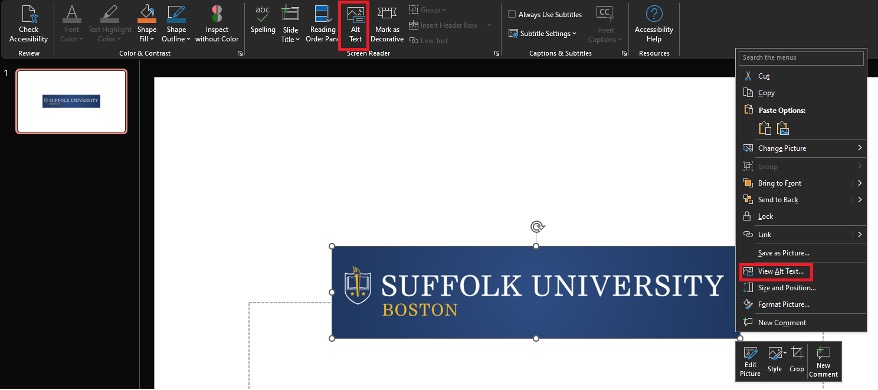Expand Shape Outline dropdown arrow

click(188, 39)
